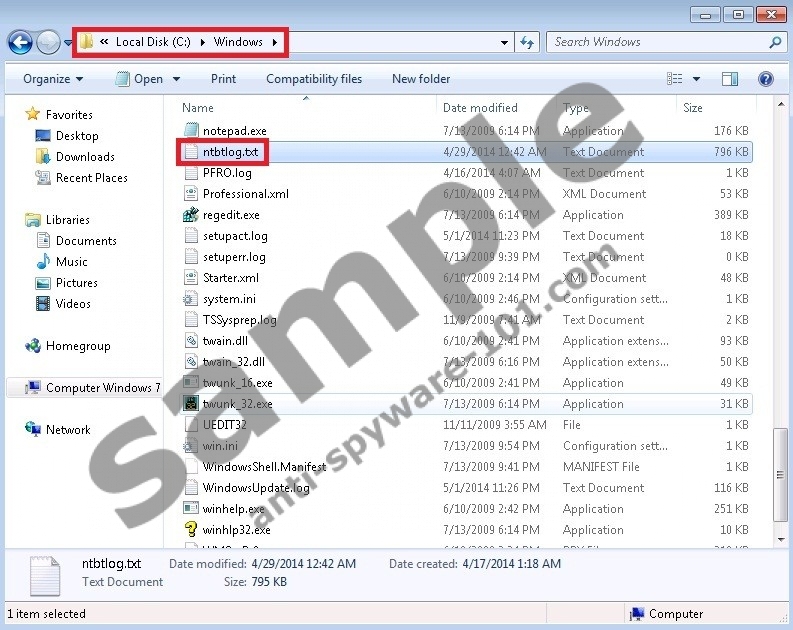
Task: Refresh the Windows folder view
Action: 527,42
